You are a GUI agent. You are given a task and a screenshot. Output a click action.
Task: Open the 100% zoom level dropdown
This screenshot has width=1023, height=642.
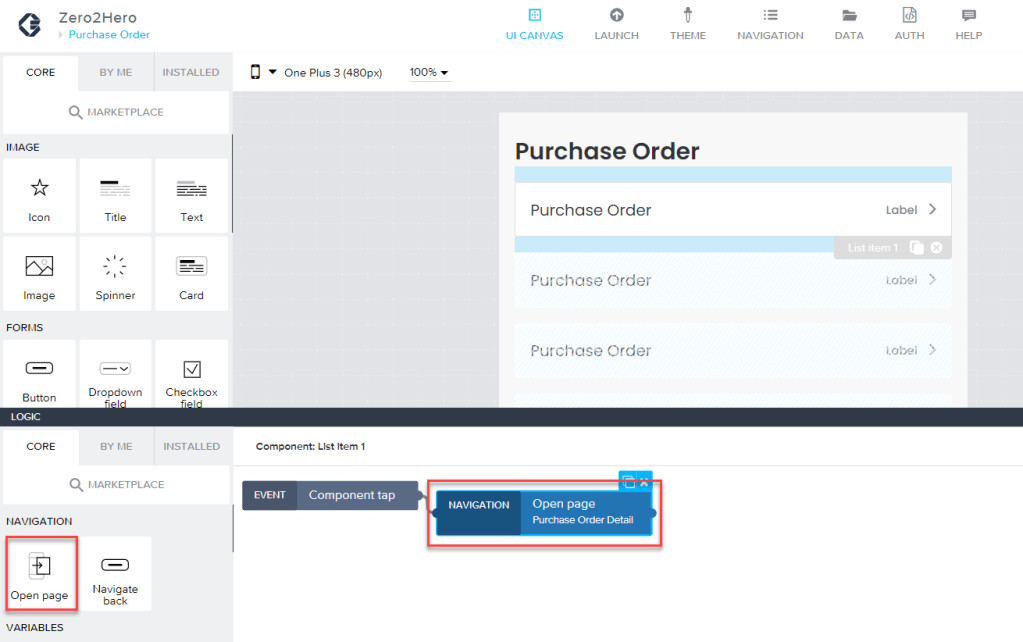429,73
